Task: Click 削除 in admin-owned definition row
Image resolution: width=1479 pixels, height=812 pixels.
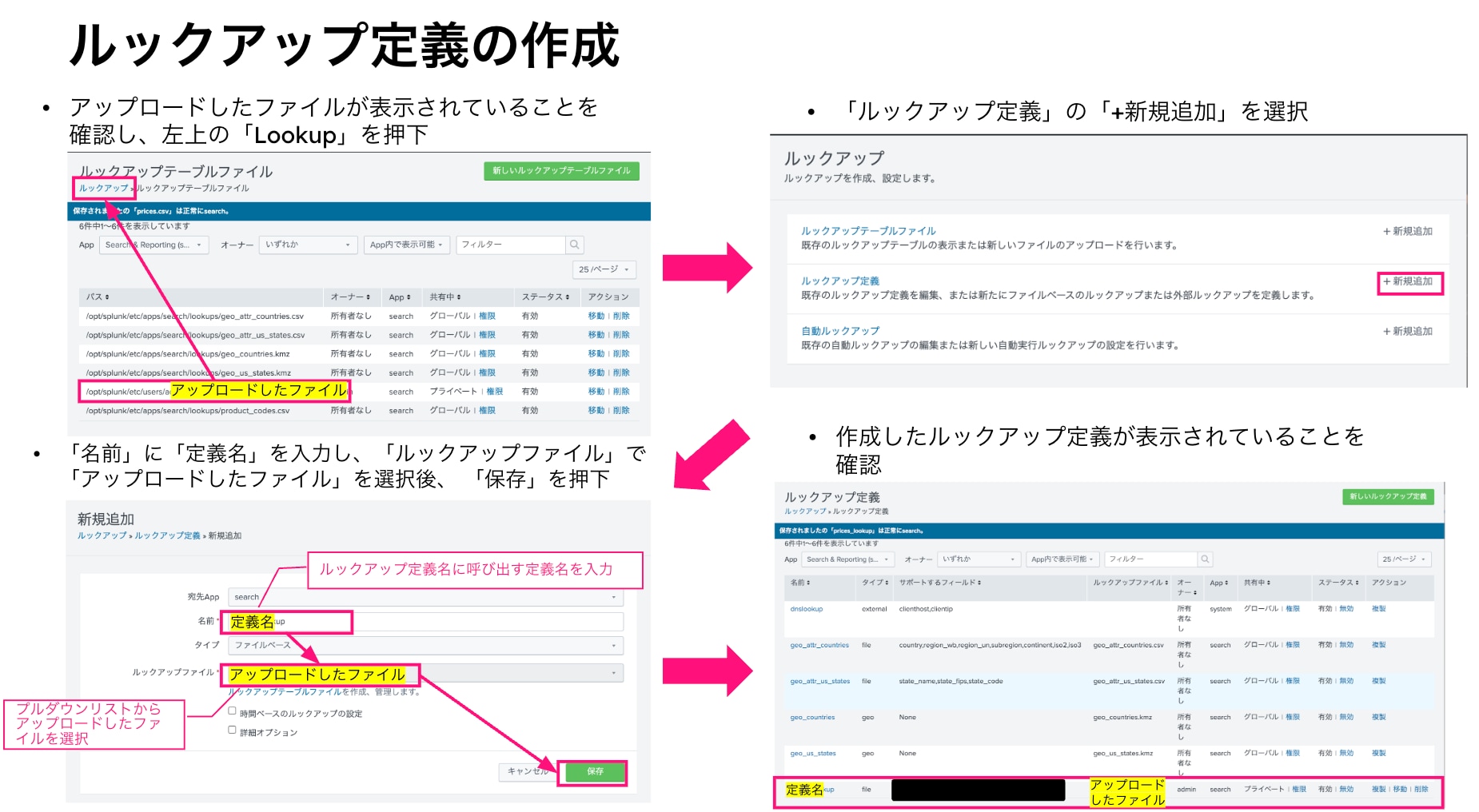Action: pos(1421,789)
